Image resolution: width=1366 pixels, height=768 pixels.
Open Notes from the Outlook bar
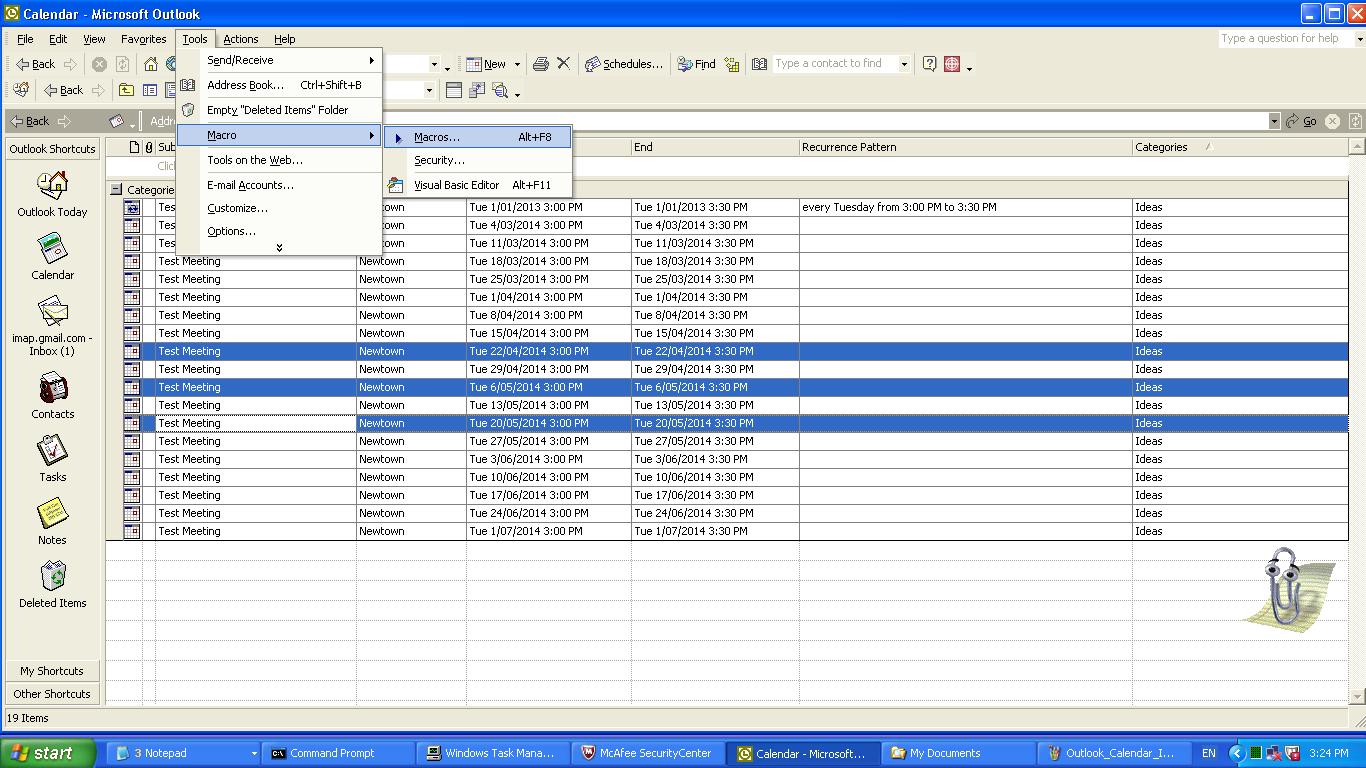click(x=52, y=514)
